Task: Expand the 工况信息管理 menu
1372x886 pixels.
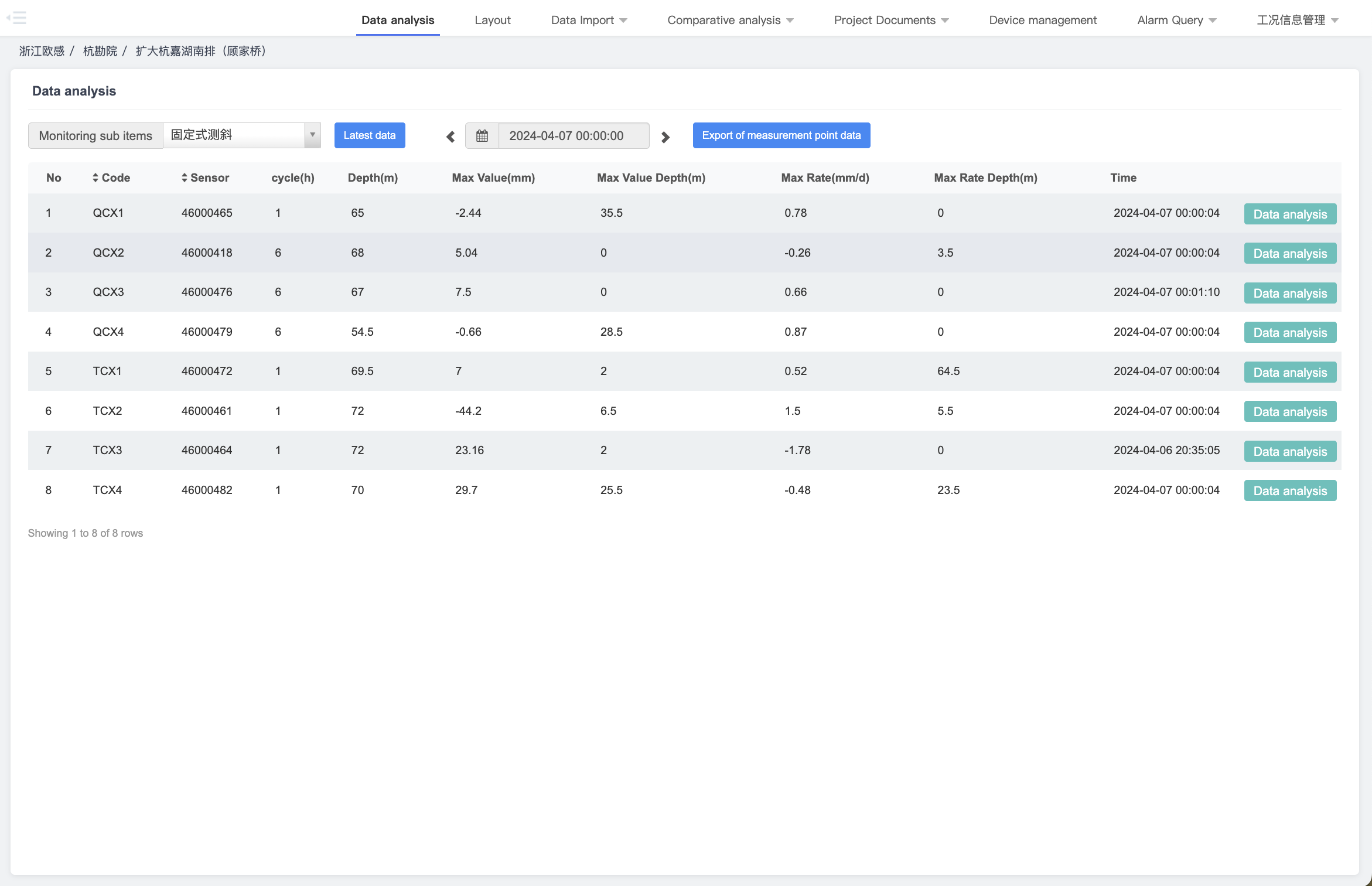Action: [x=1297, y=20]
